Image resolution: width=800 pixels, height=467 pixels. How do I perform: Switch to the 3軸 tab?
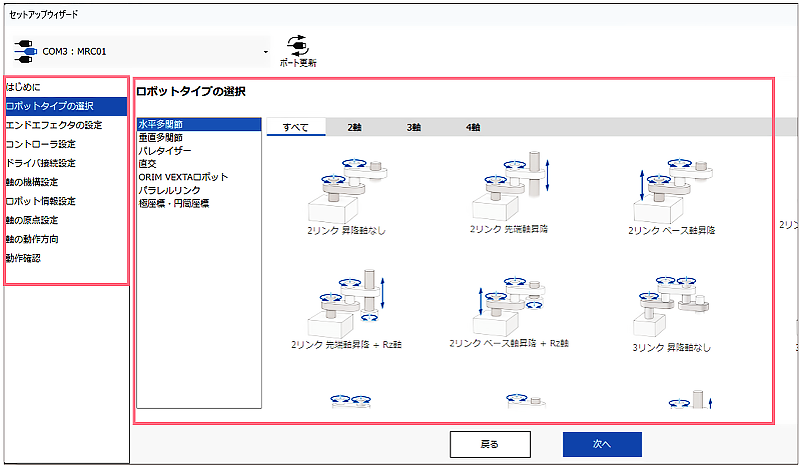tap(414, 127)
